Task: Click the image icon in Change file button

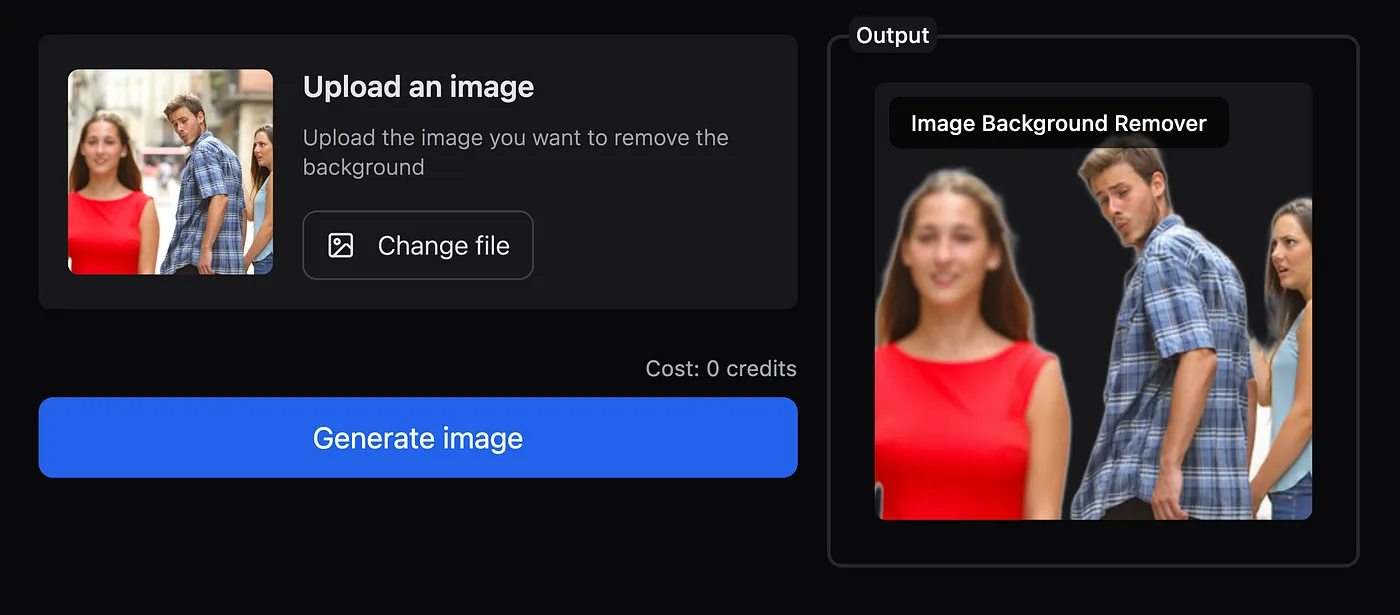Action: (341, 245)
